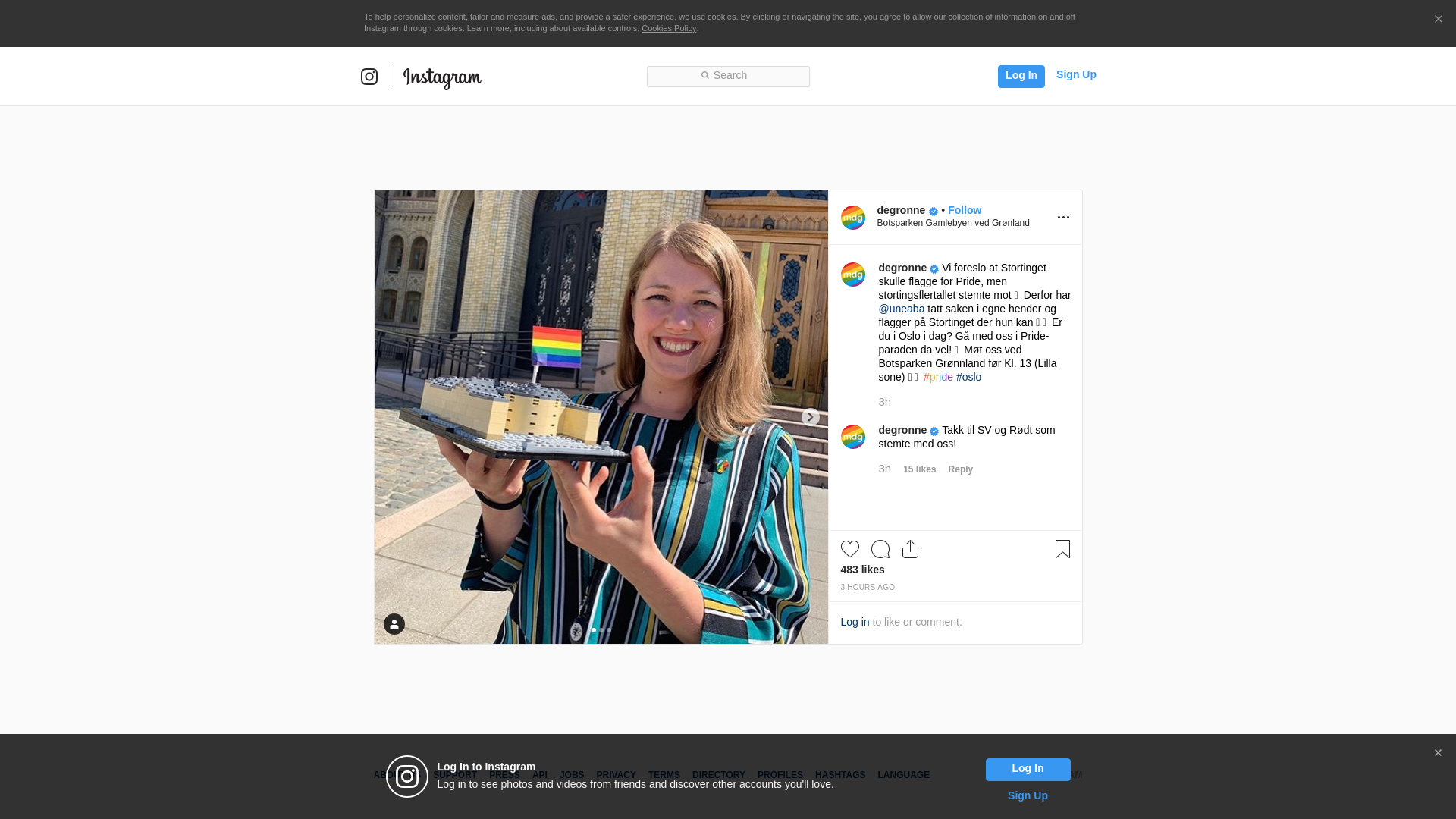The height and width of the screenshot is (819, 1456).
Task: Click the top Log In button
Action: pos(1021,76)
